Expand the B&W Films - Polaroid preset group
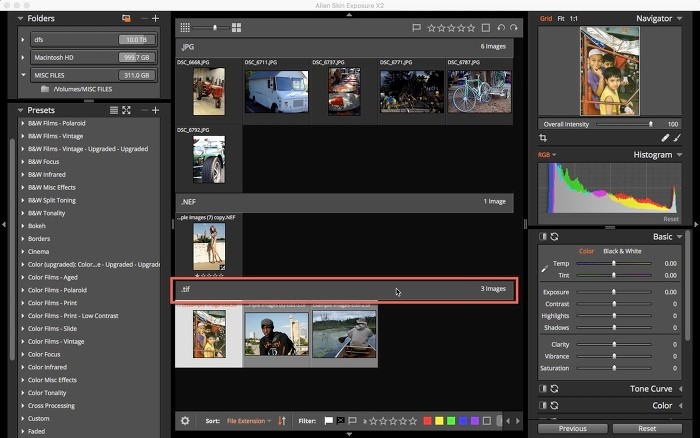The image size is (700, 438). coord(22,123)
